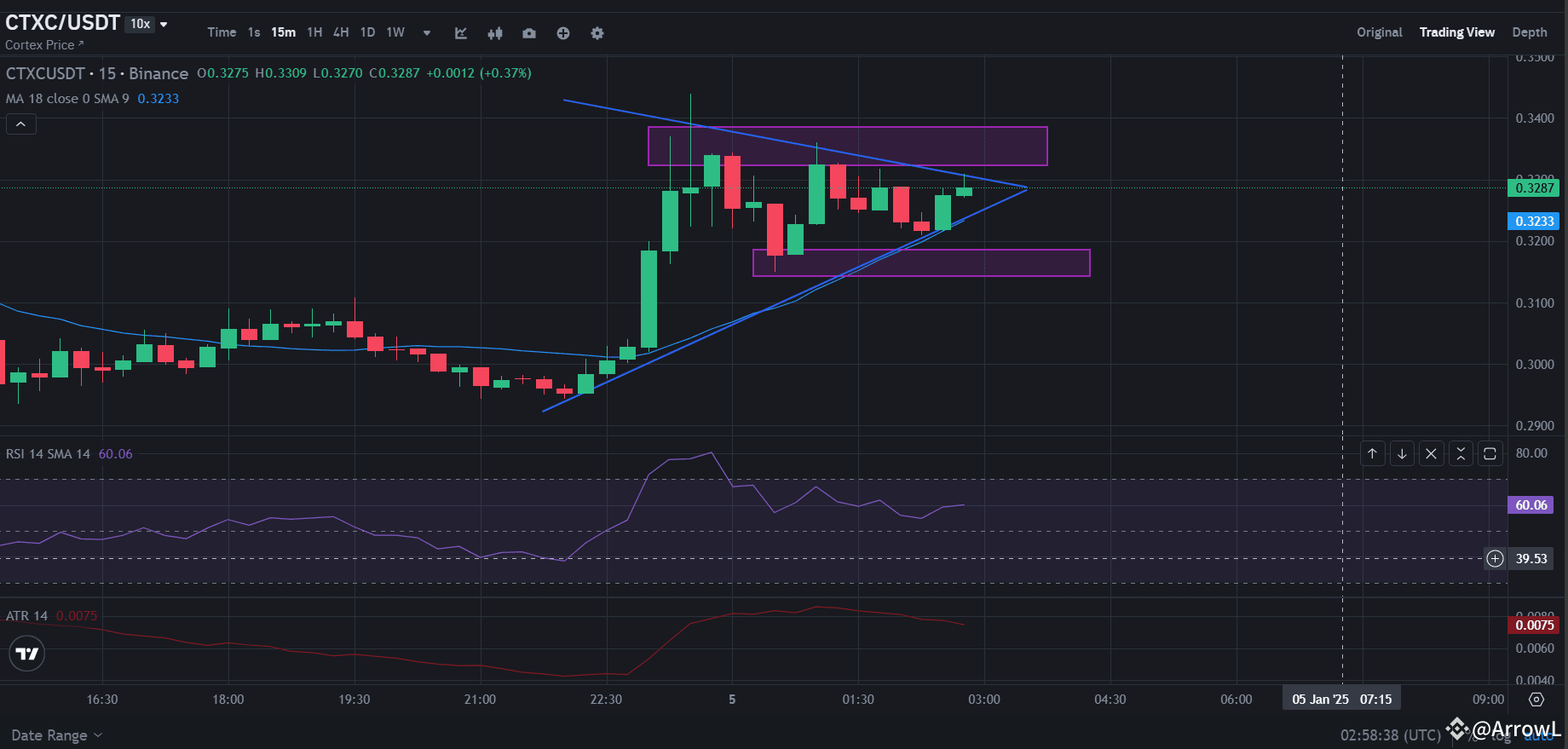The image size is (1568, 749).
Task: Select the ATR 14 indicator legend
Action: pos(26,616)
